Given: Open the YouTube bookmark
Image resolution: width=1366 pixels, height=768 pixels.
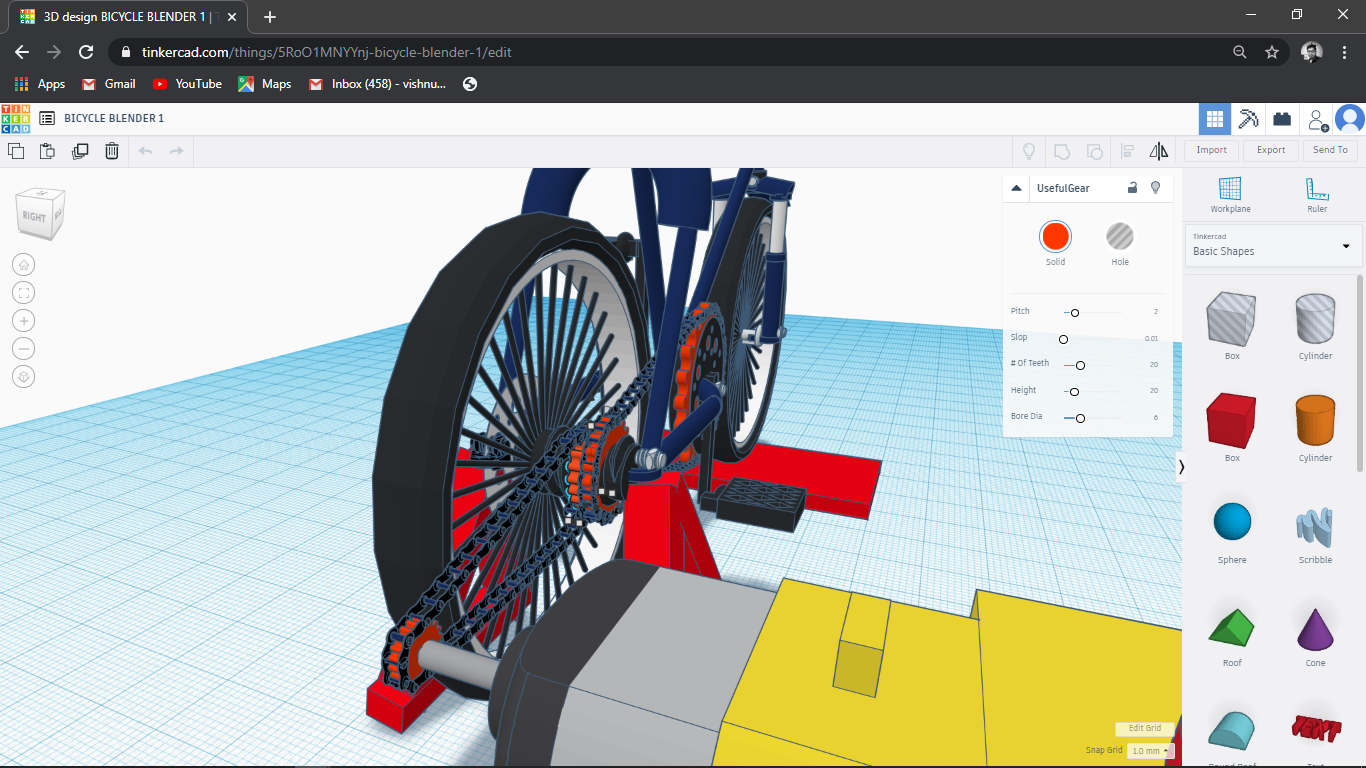Looking at the screenshot, I should pos(188,84).
